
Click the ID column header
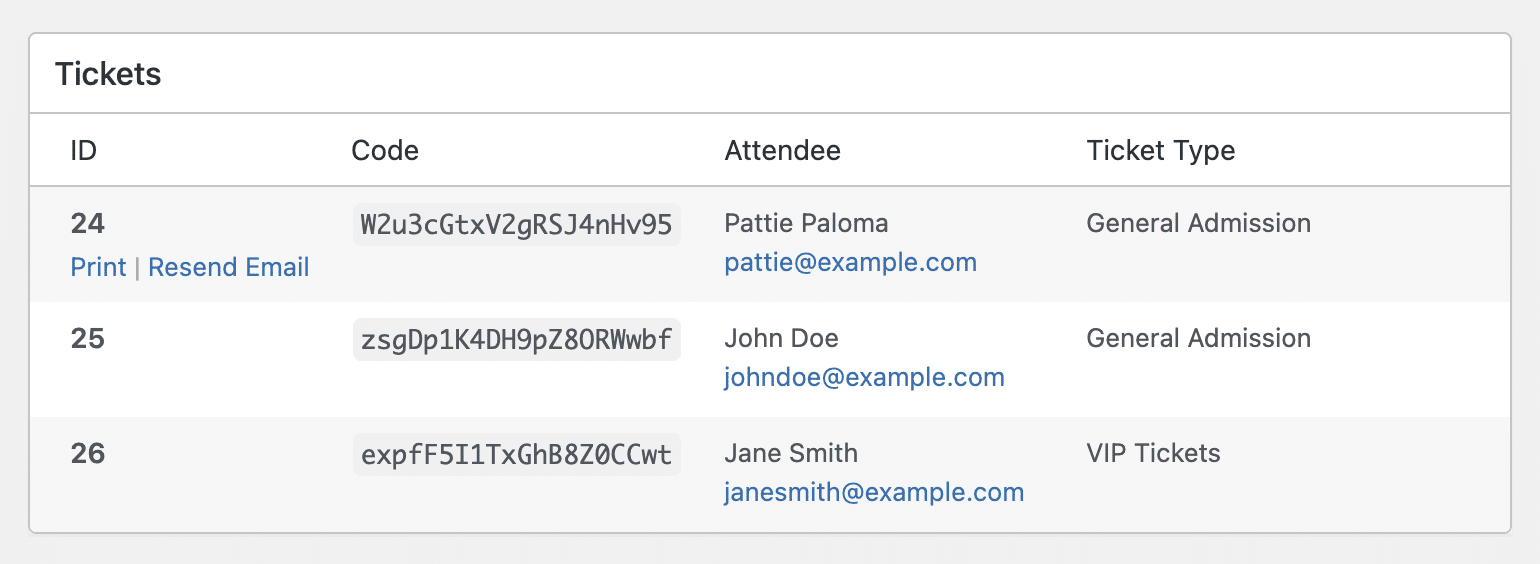coord(84,150)
